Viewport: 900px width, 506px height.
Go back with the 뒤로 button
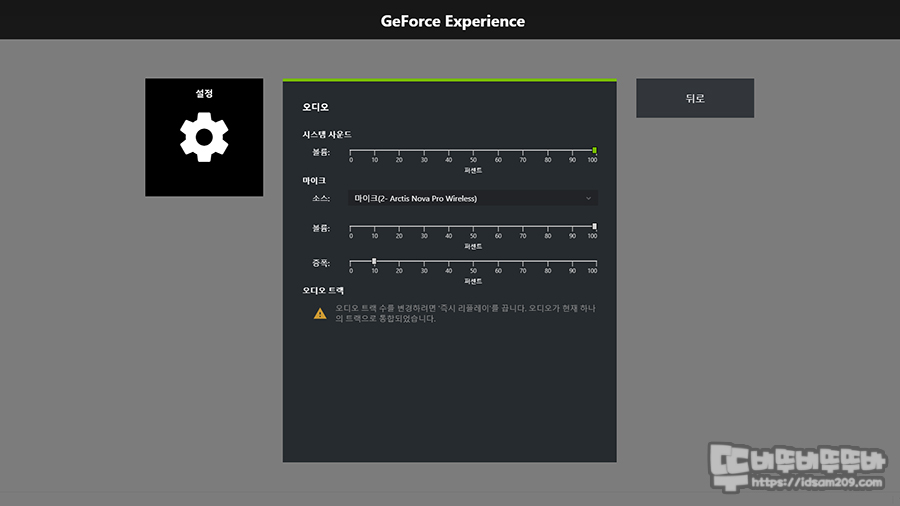tap(695, 98)
